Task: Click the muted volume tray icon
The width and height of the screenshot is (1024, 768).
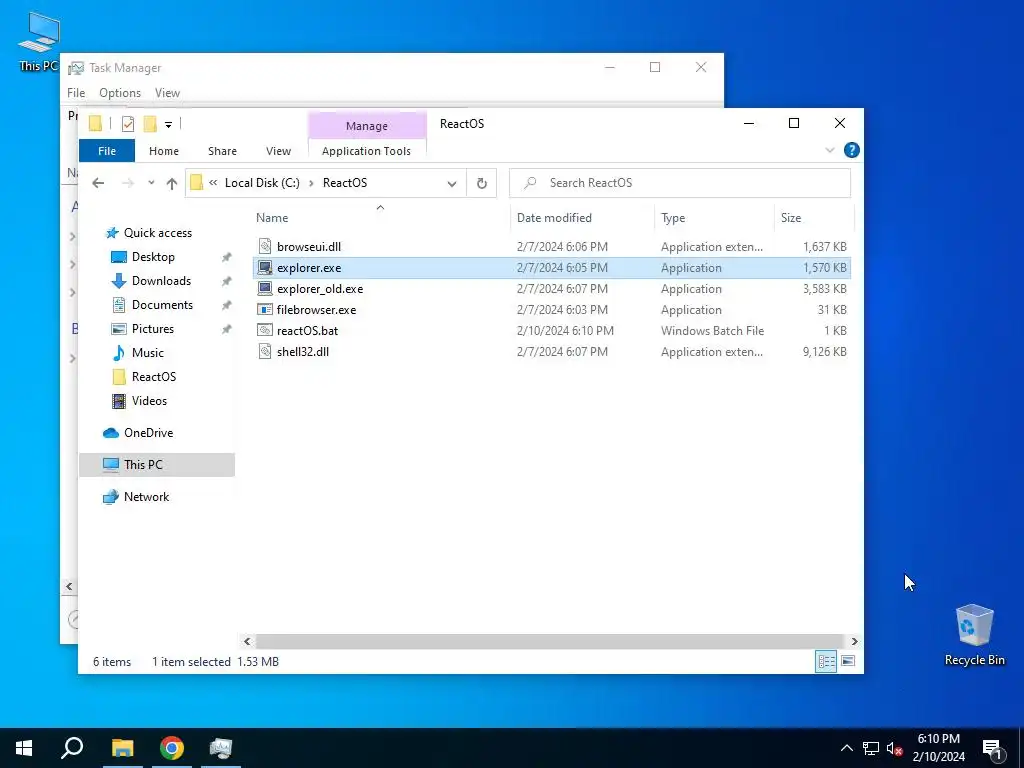Action: pos(894,748)
